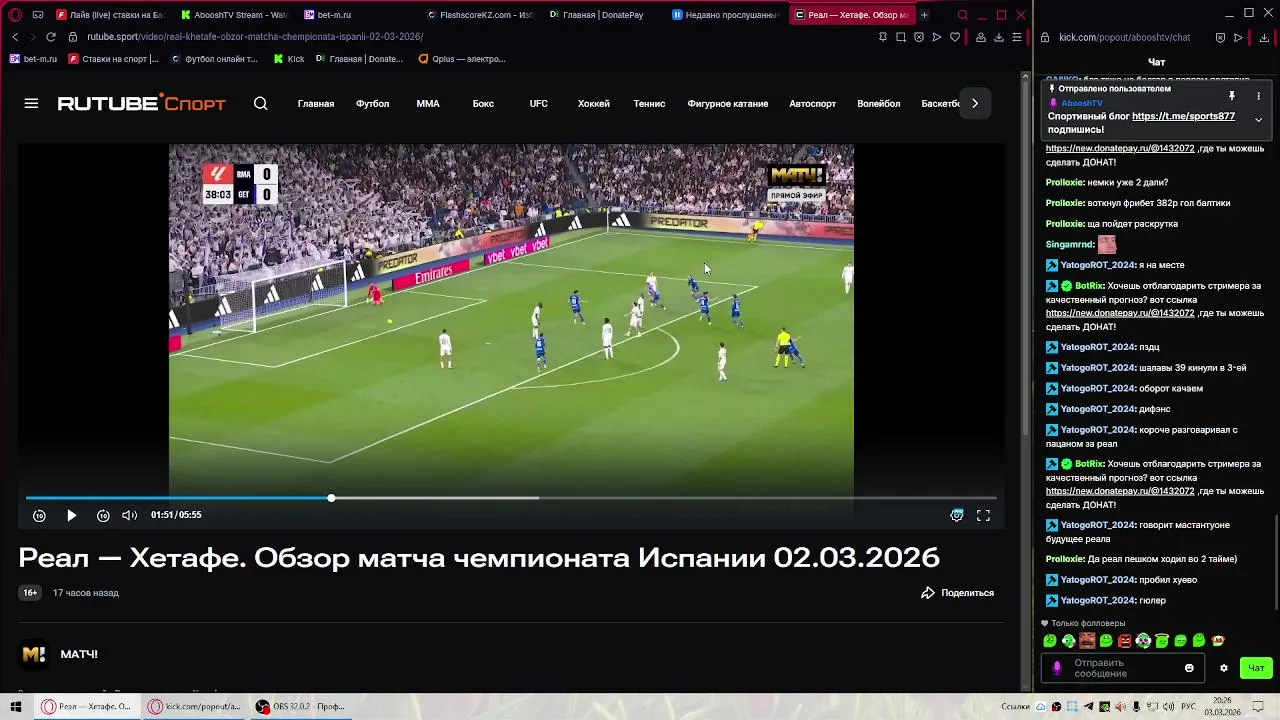Open the chat settings gear
Viewport: 1280px width, 720px height.
click(x=1224, y=668)
